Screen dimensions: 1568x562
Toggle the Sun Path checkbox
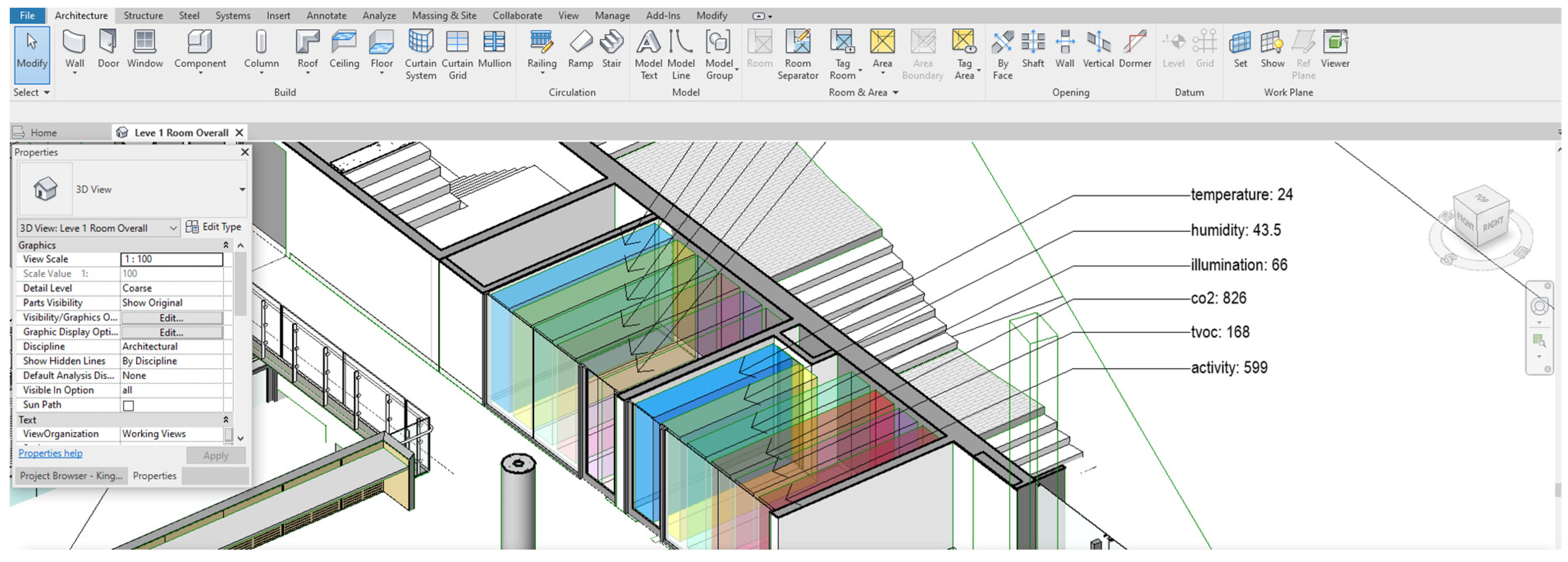(x=128, y=406)
